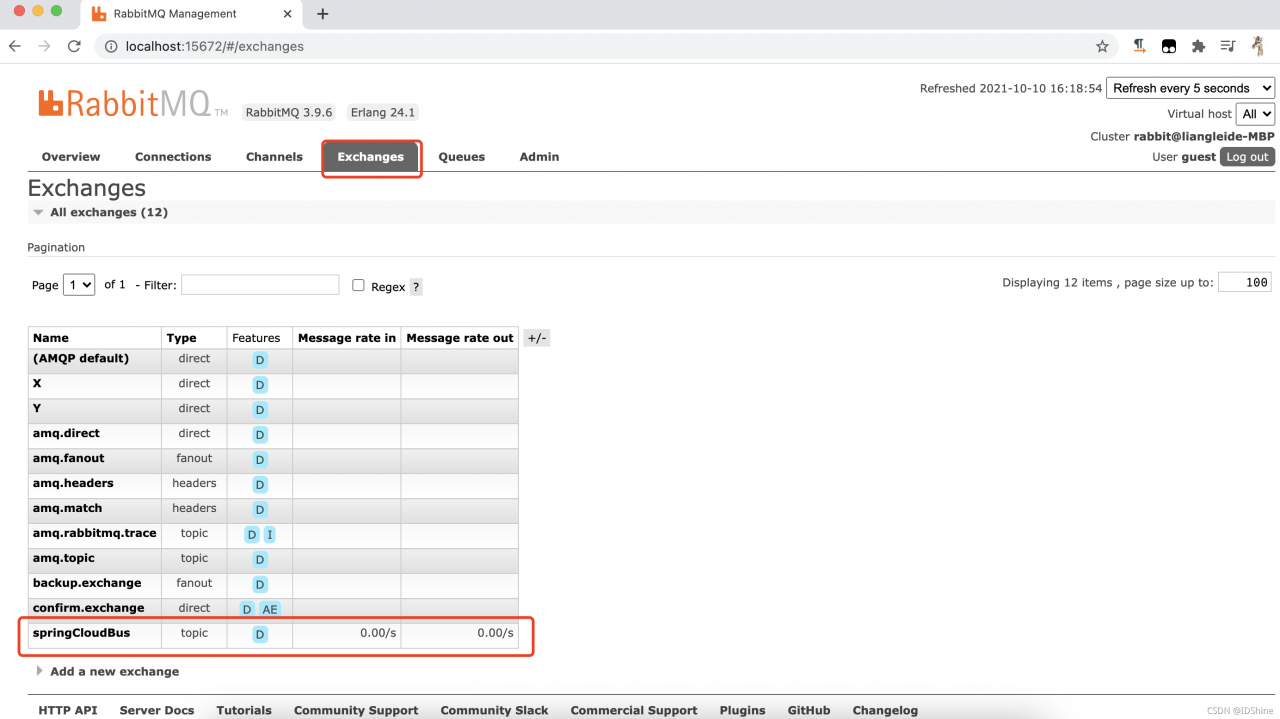Screen dimensions: 1280x719
Task: Click the page size input field
Action: tap(1244, 283)
